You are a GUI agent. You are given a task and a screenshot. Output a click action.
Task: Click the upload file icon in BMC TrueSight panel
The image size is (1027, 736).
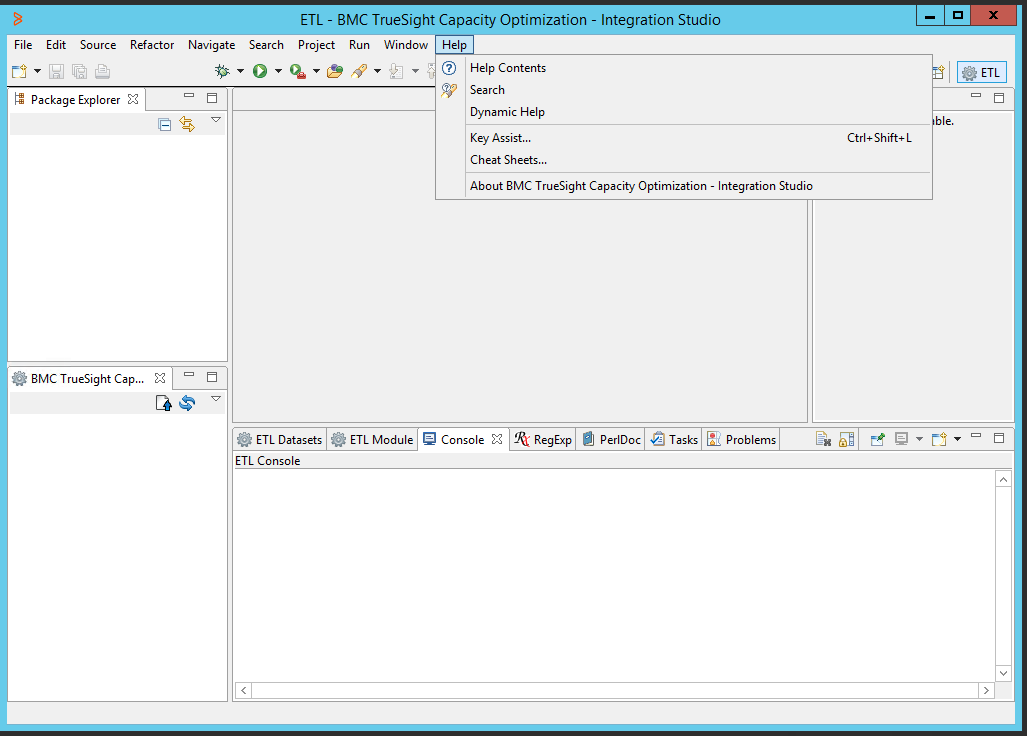tap(164, 403)
